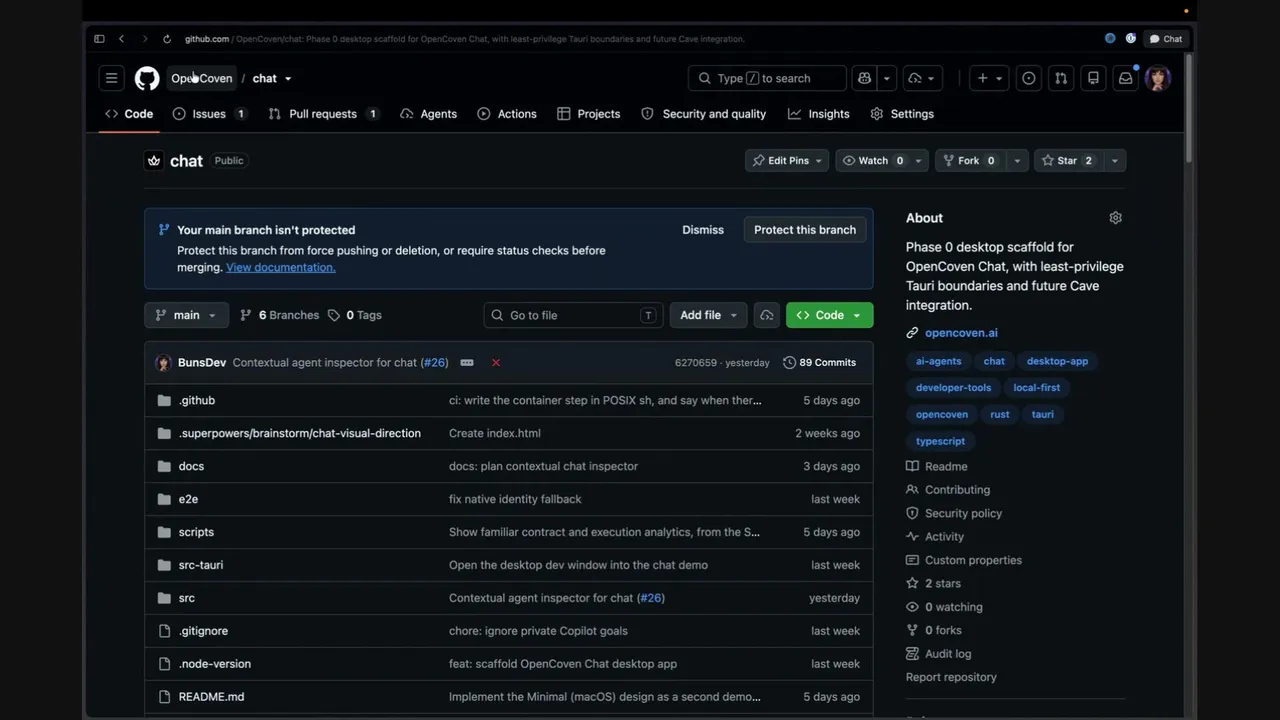Image resolution: width=1280 pixels, height=720 pixels.
Task: Open the Create new plus dropdown
Action: point(990,78)
